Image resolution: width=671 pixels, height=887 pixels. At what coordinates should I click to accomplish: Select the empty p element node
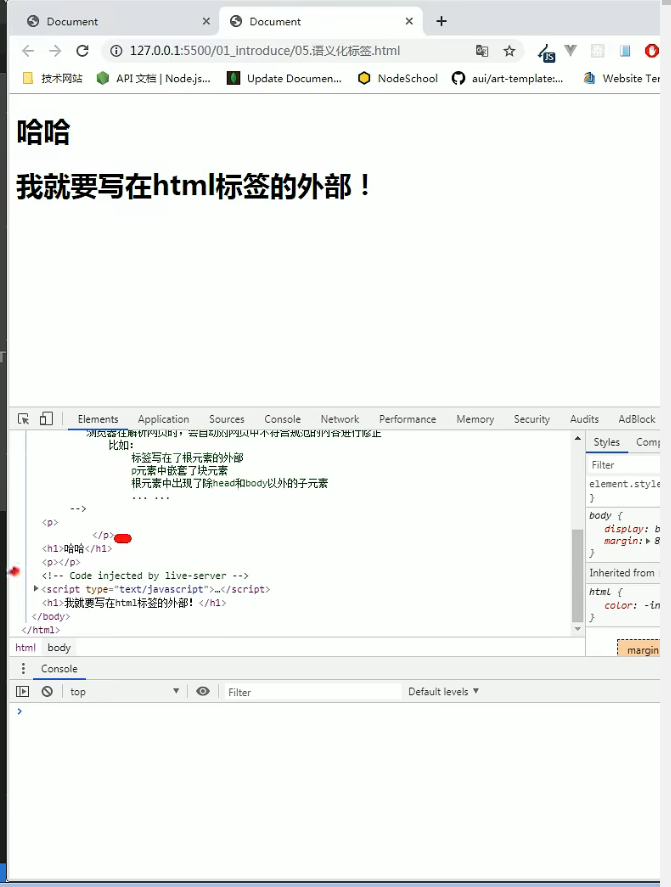61,562
